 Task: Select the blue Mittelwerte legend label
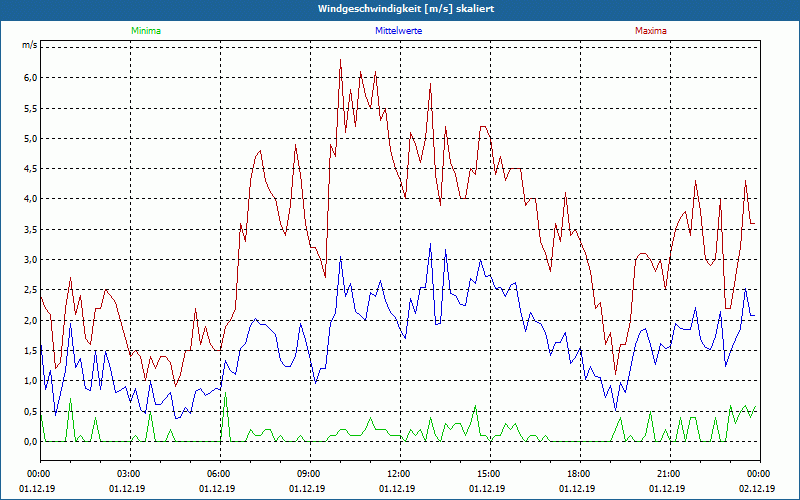[398, 31]
